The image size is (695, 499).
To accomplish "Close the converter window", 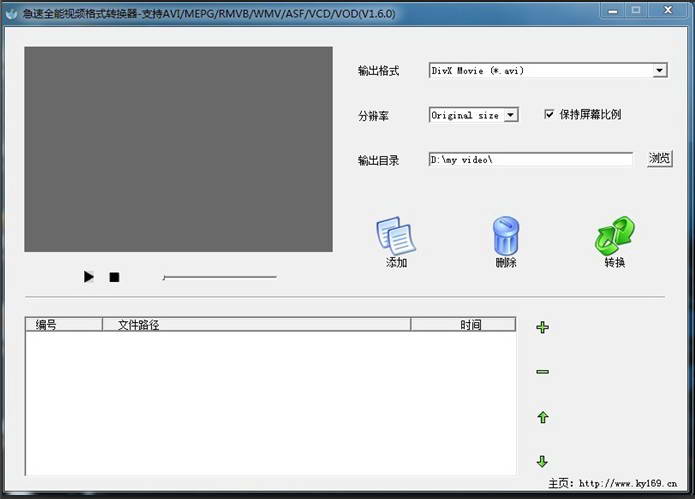I will [x=668, y=10].
